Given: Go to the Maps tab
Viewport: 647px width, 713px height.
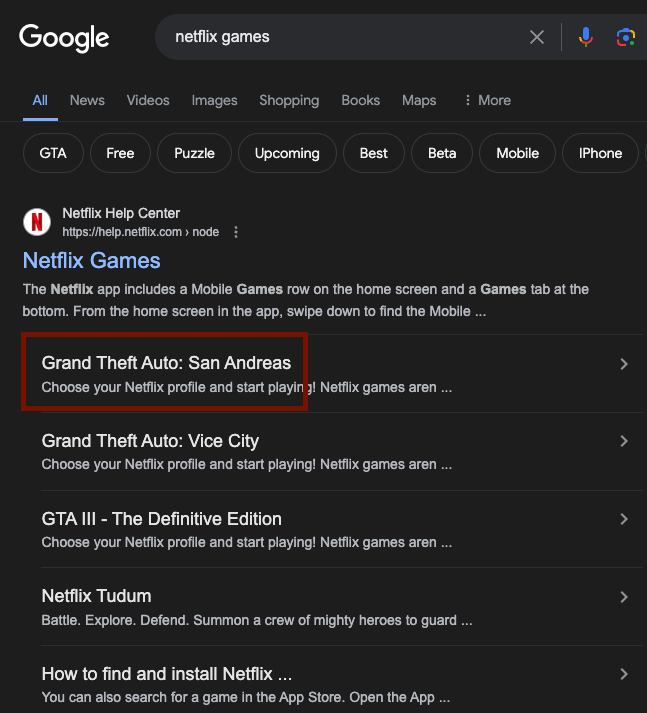Looking at the screenshot, I should [419, 100].
